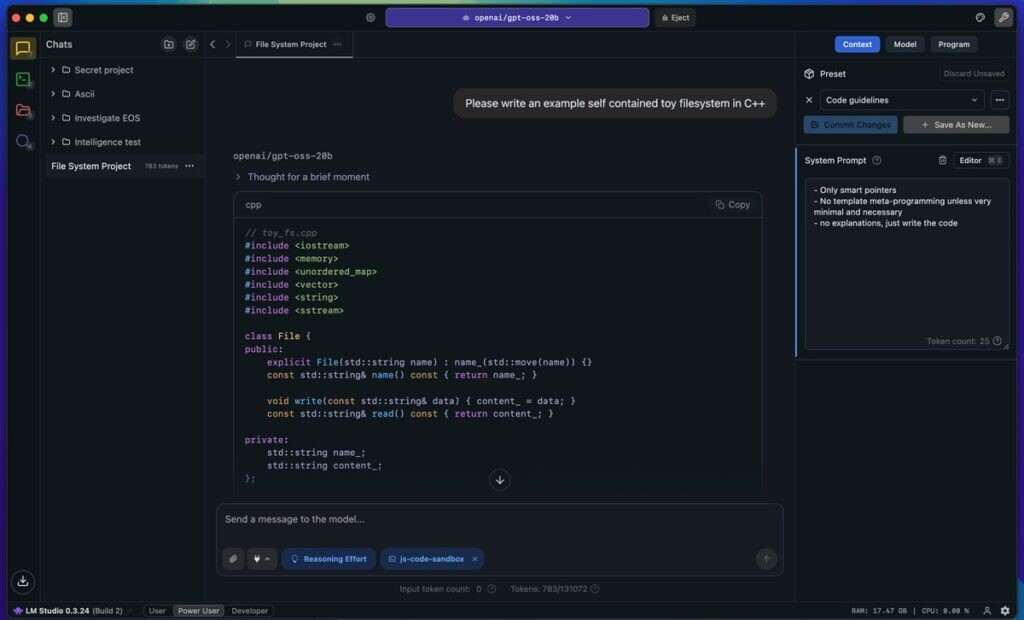Open the My Models folder icon
The width and height of the screenshot is (1024, 620).
tap(23, 110)
